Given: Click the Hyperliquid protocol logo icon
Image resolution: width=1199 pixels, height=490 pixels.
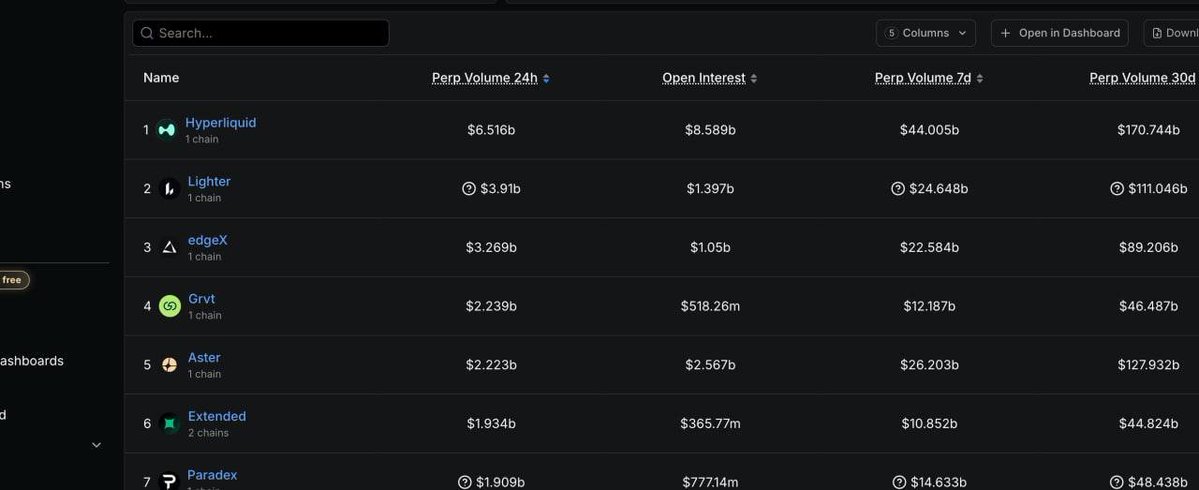Looking at the screenshot, I should [166, 130].
